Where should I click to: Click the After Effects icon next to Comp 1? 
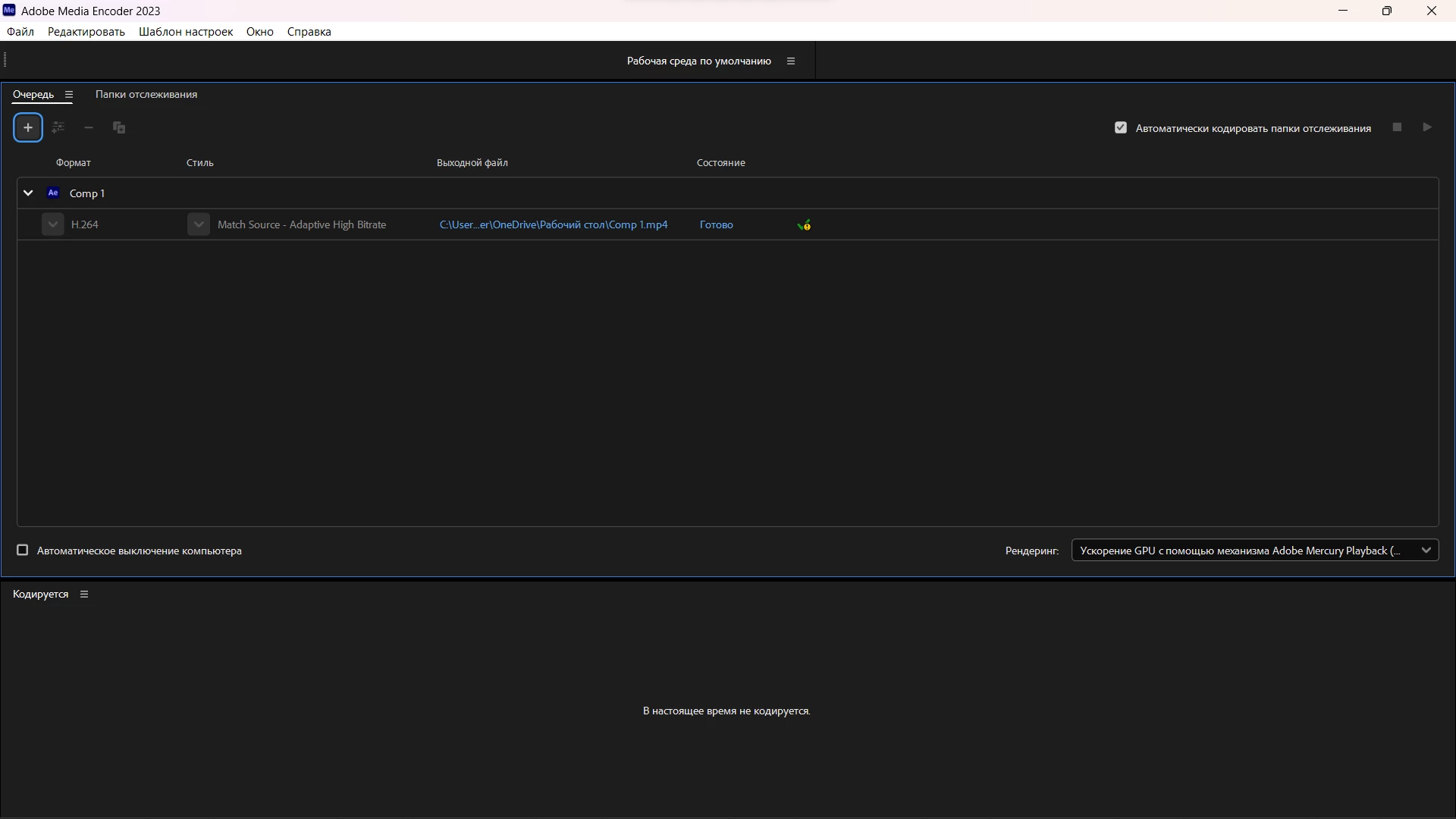53,193
